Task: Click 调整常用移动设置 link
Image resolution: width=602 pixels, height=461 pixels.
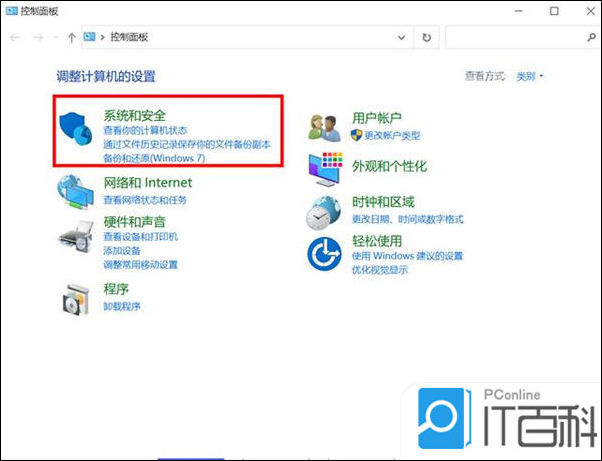Action: pos(141,265)
